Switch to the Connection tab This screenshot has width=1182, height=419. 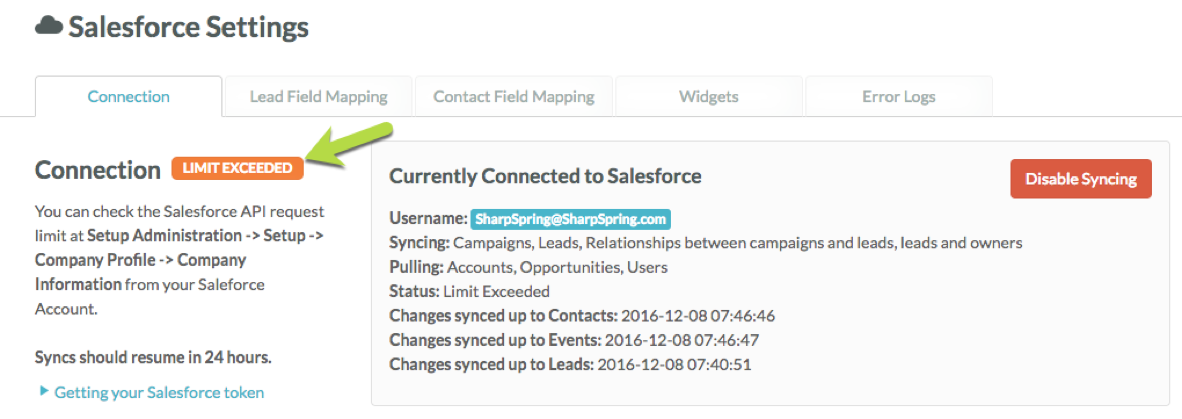click(x=128, y=97)
